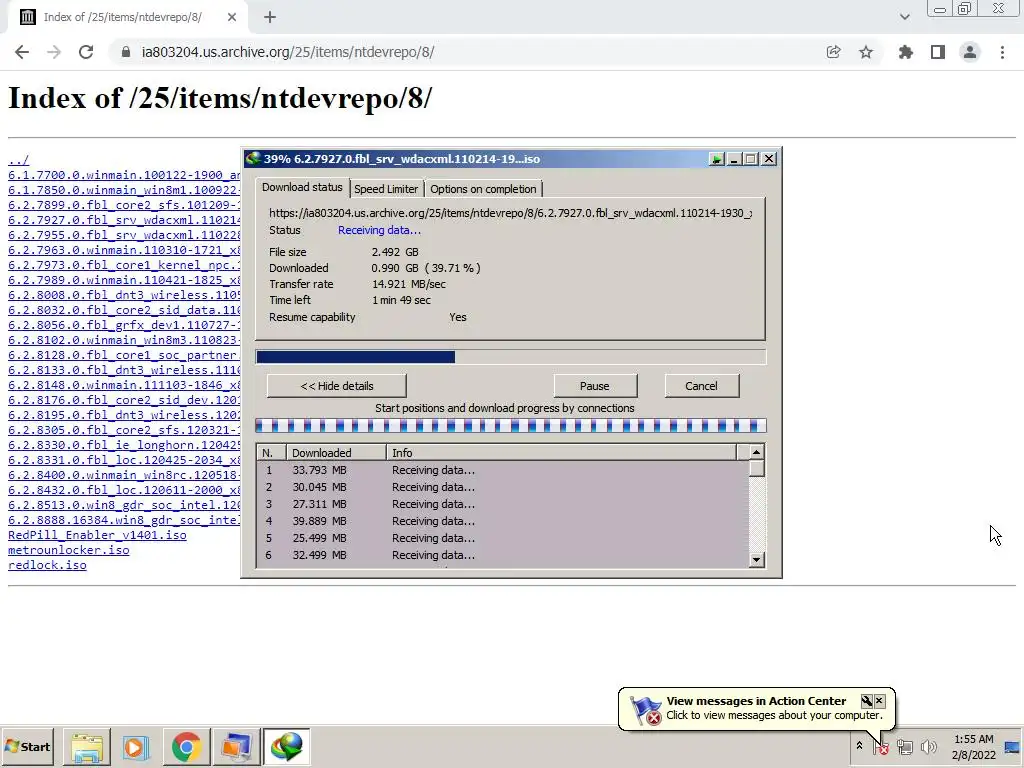Switch to the Speed Limiter tab
1024x768 pixels.
[386, 189]
